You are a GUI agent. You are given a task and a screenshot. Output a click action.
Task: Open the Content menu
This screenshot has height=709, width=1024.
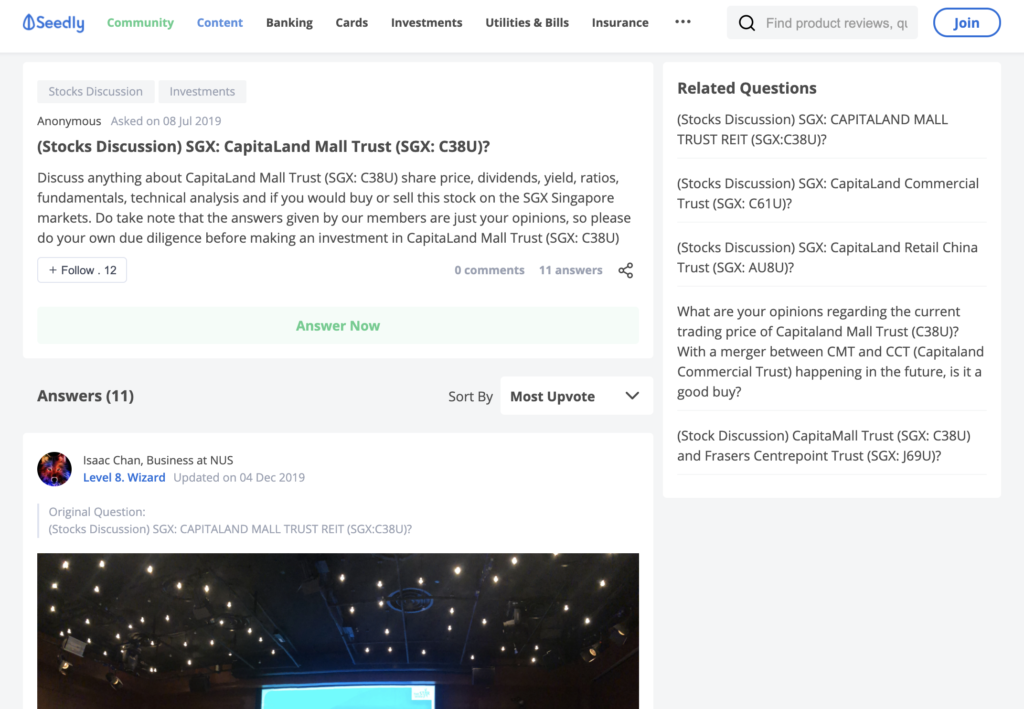220,23
